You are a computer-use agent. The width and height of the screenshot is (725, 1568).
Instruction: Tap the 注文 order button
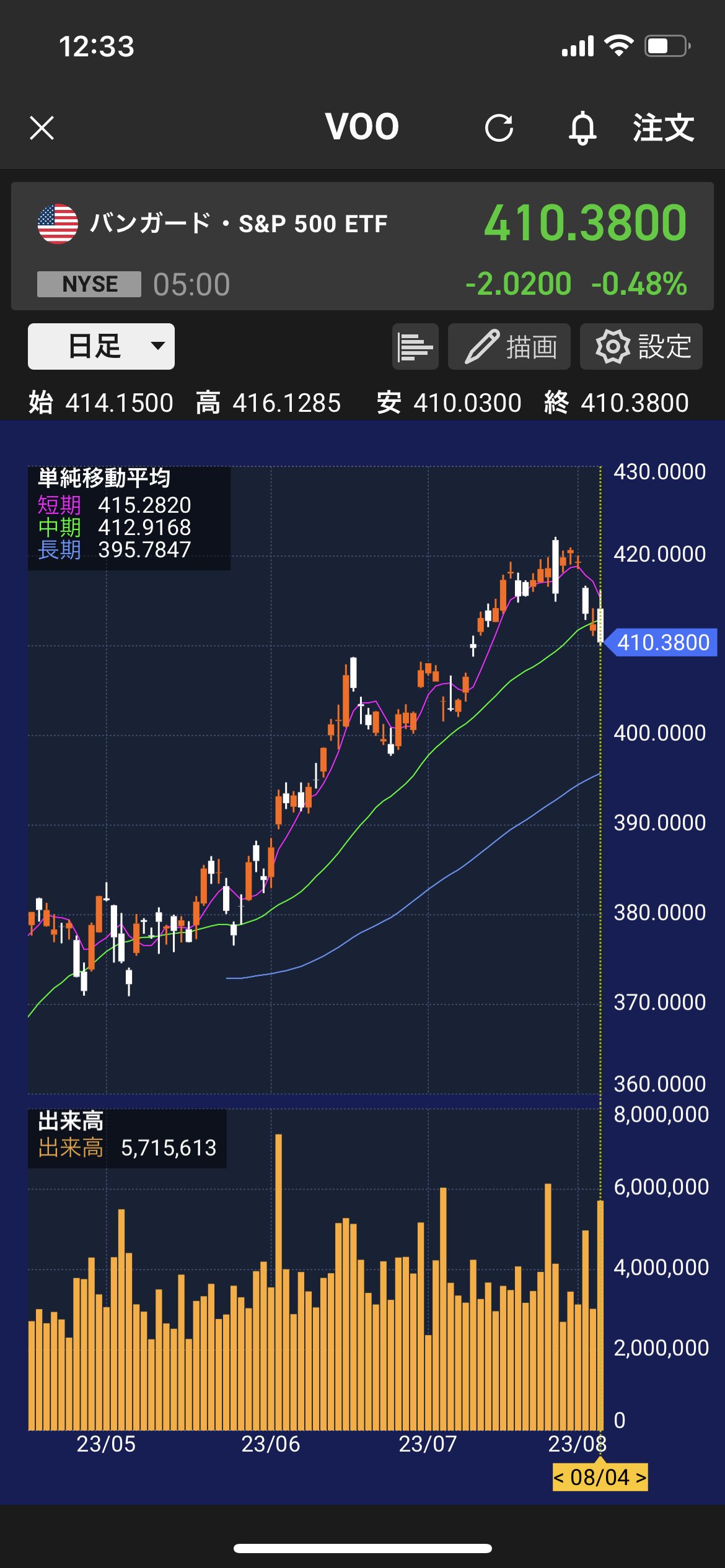pyautogui.click(x=663, y=128)
